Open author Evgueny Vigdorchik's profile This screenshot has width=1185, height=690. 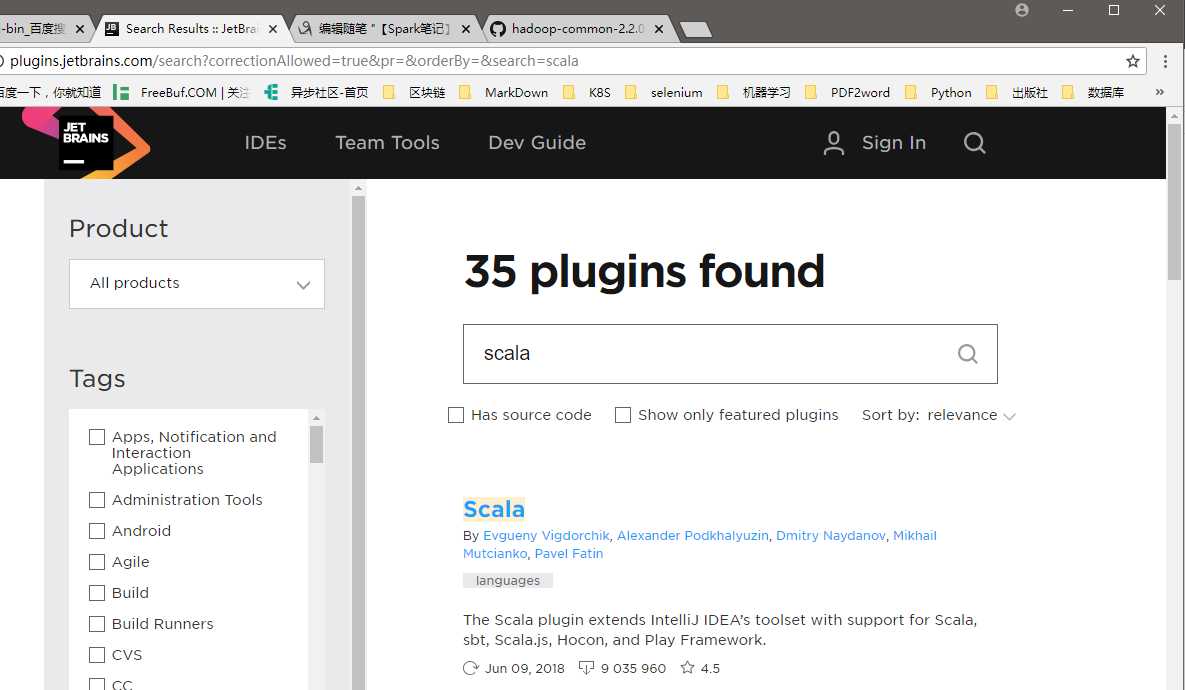pyautogui.click(x=546, y=535)
